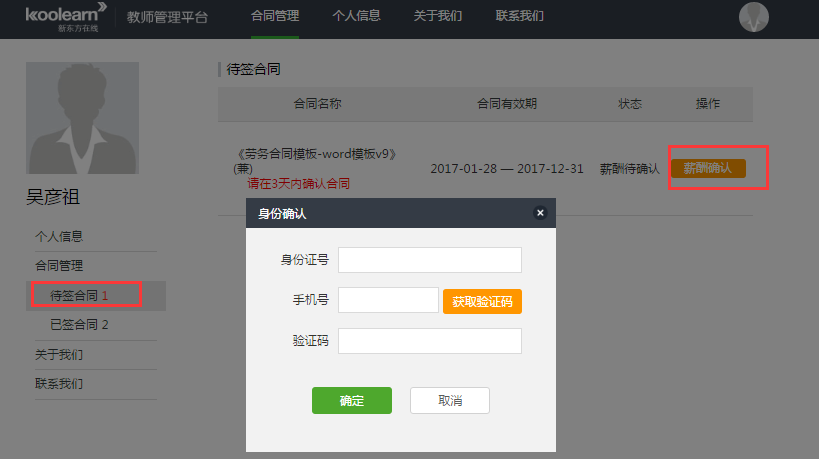Select 个人信息 in the sidebar
819x459 pixels.
(59, 237)
